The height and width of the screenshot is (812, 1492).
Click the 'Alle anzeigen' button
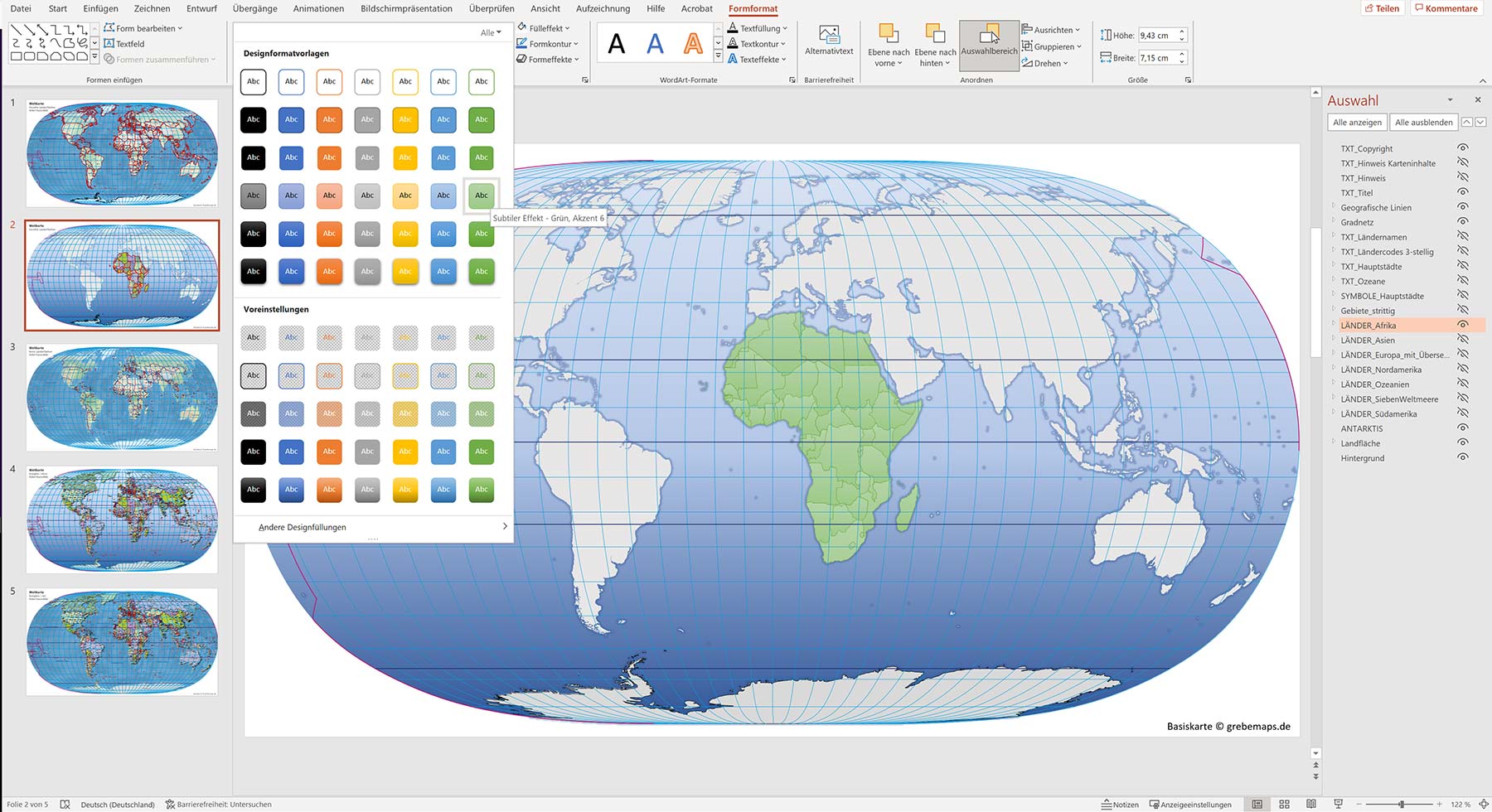(x=1359, y=122)
